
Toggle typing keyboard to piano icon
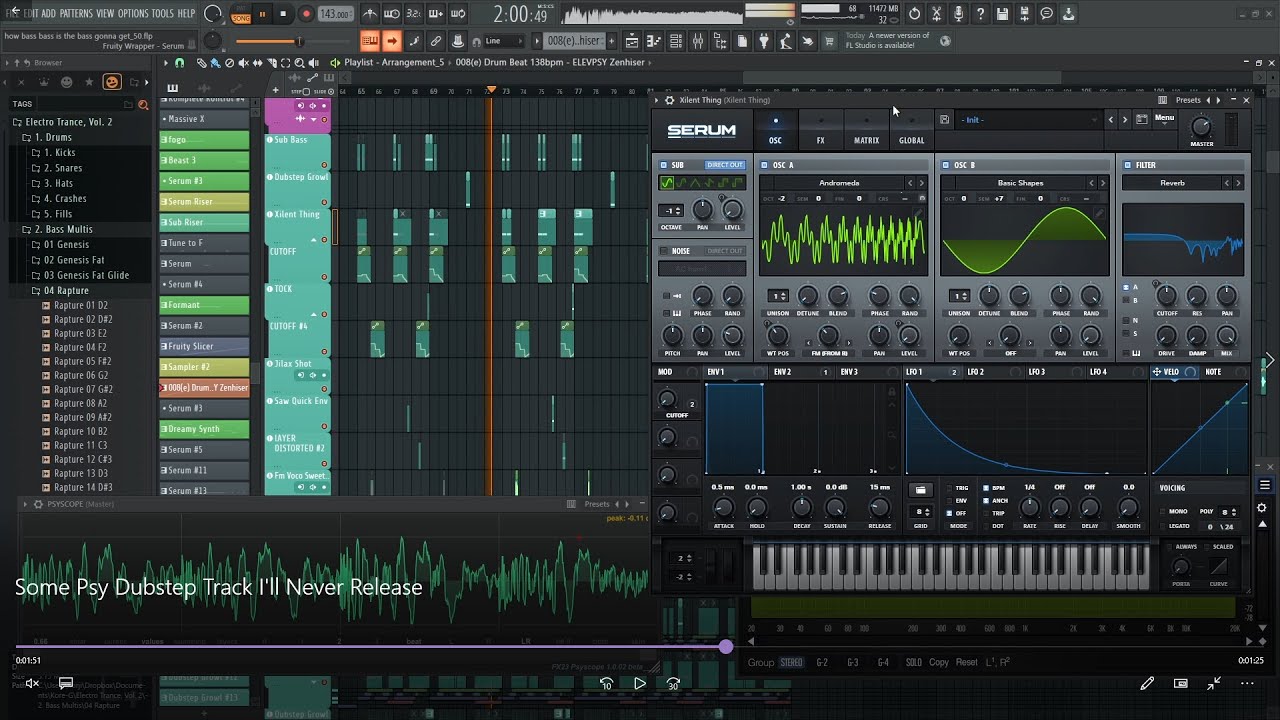(370, 41)
